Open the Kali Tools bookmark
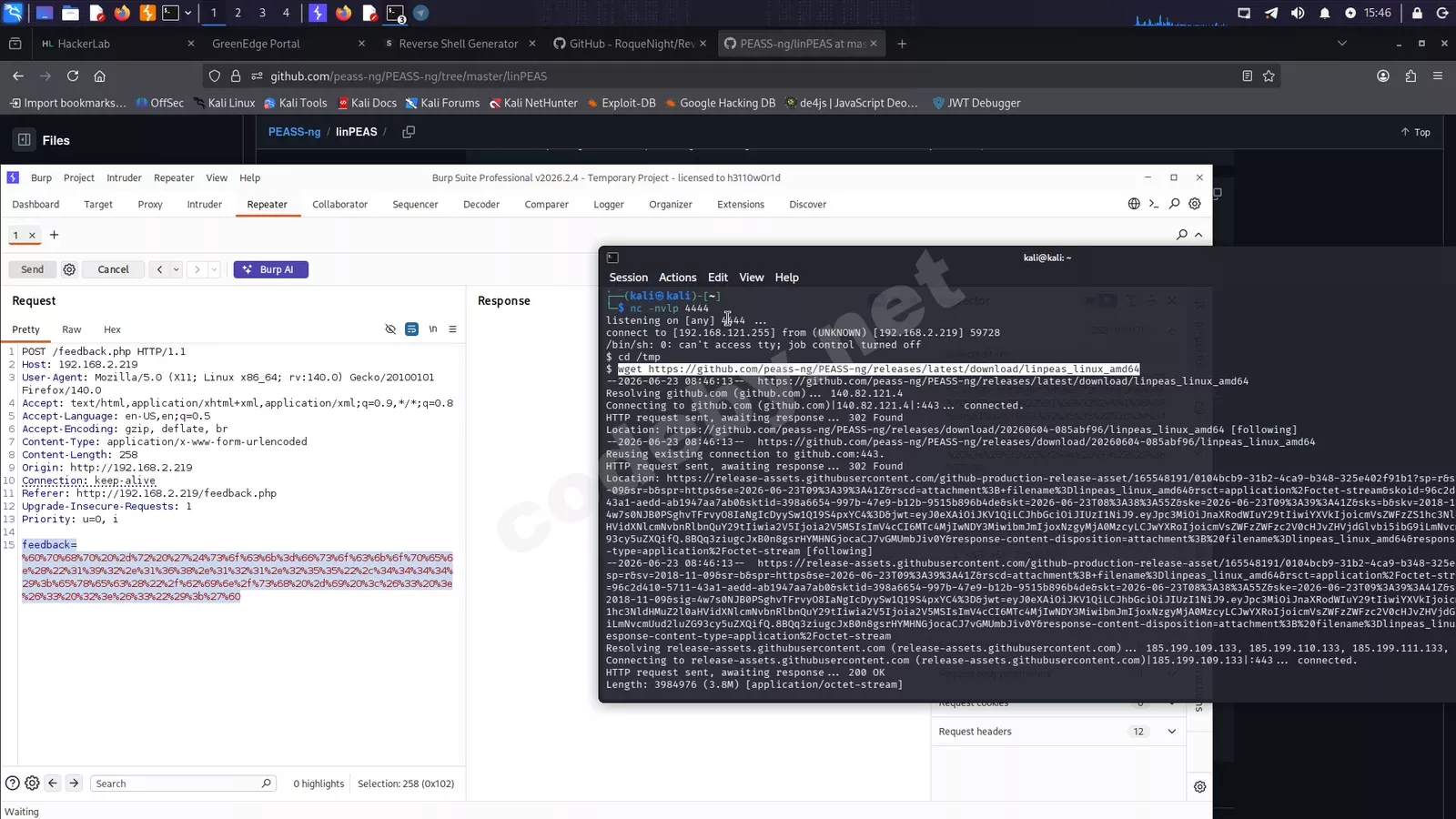Viewport: 1456px width, 819px height. pyautogui.click(x=296, y=103)
